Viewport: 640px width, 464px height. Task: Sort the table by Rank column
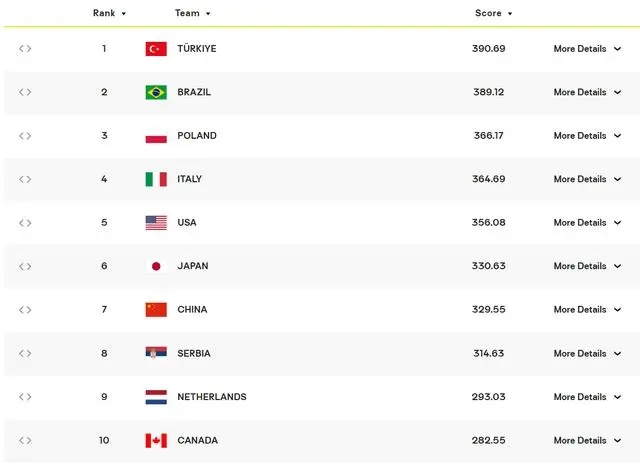click(109, 13)
